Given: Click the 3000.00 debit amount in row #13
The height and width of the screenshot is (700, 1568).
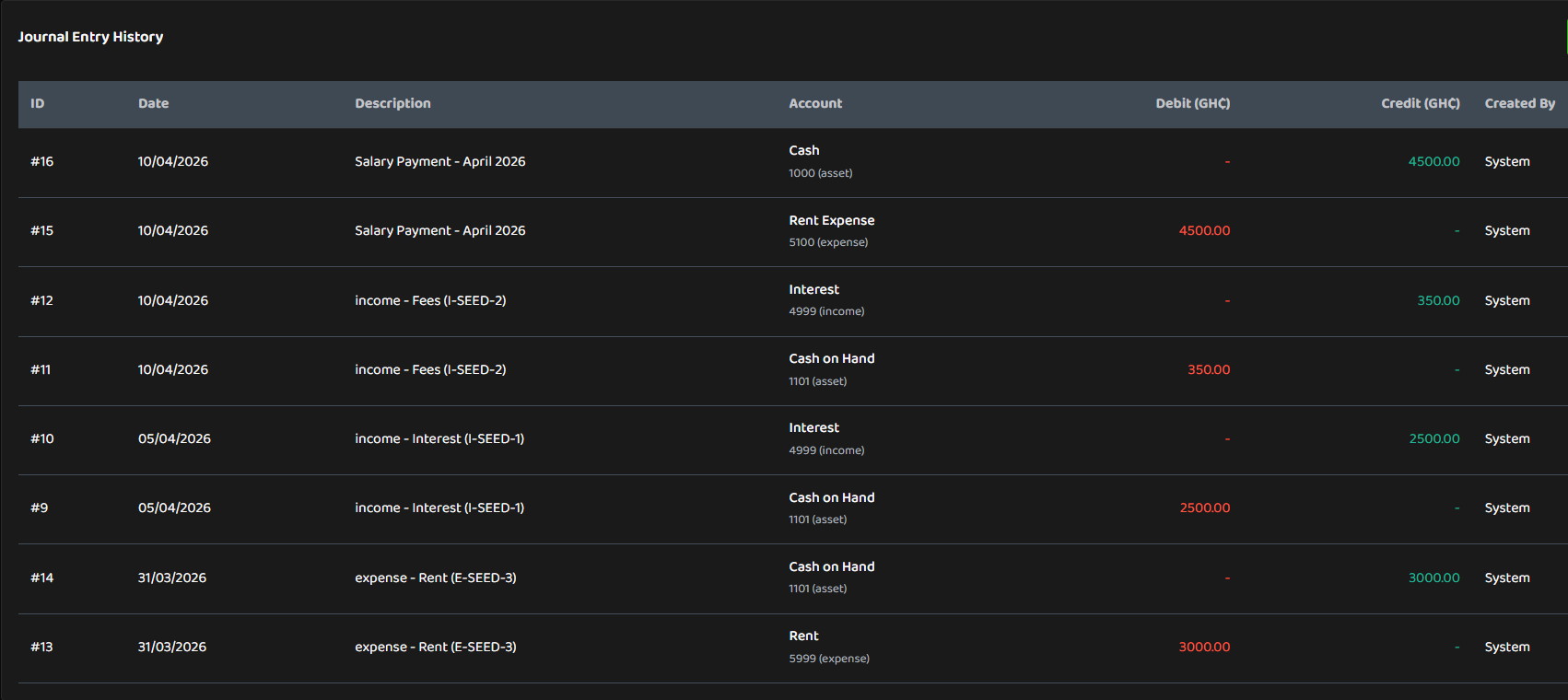Looking at the screenshot, I should click(x=1205, y=647).
